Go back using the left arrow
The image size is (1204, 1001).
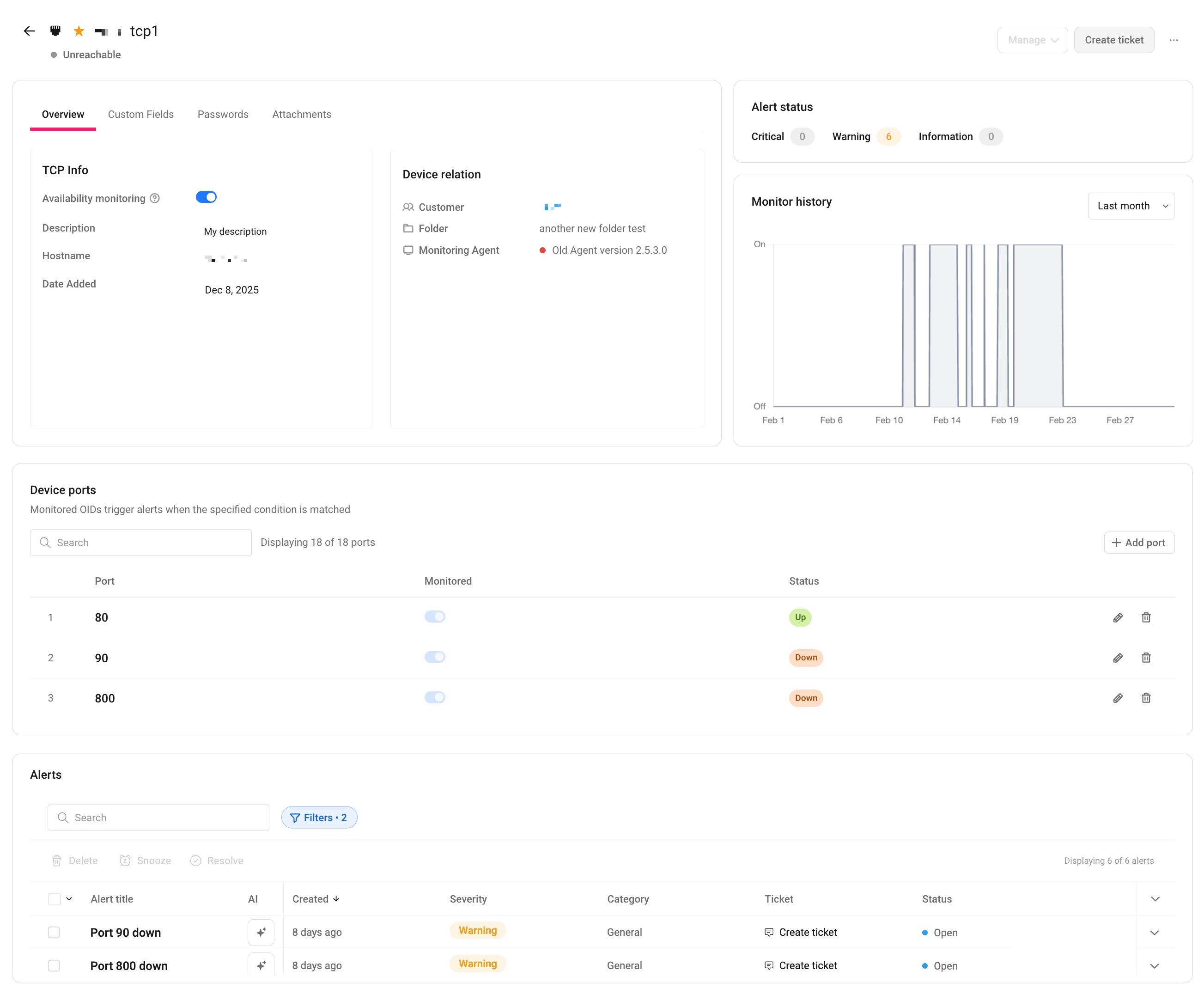point(29,31)
